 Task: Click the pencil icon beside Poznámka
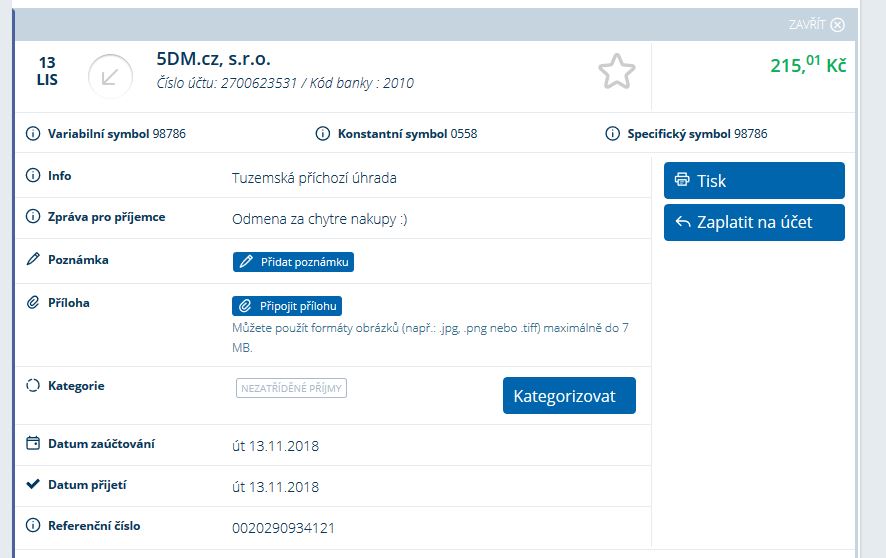tap(33, 260)
